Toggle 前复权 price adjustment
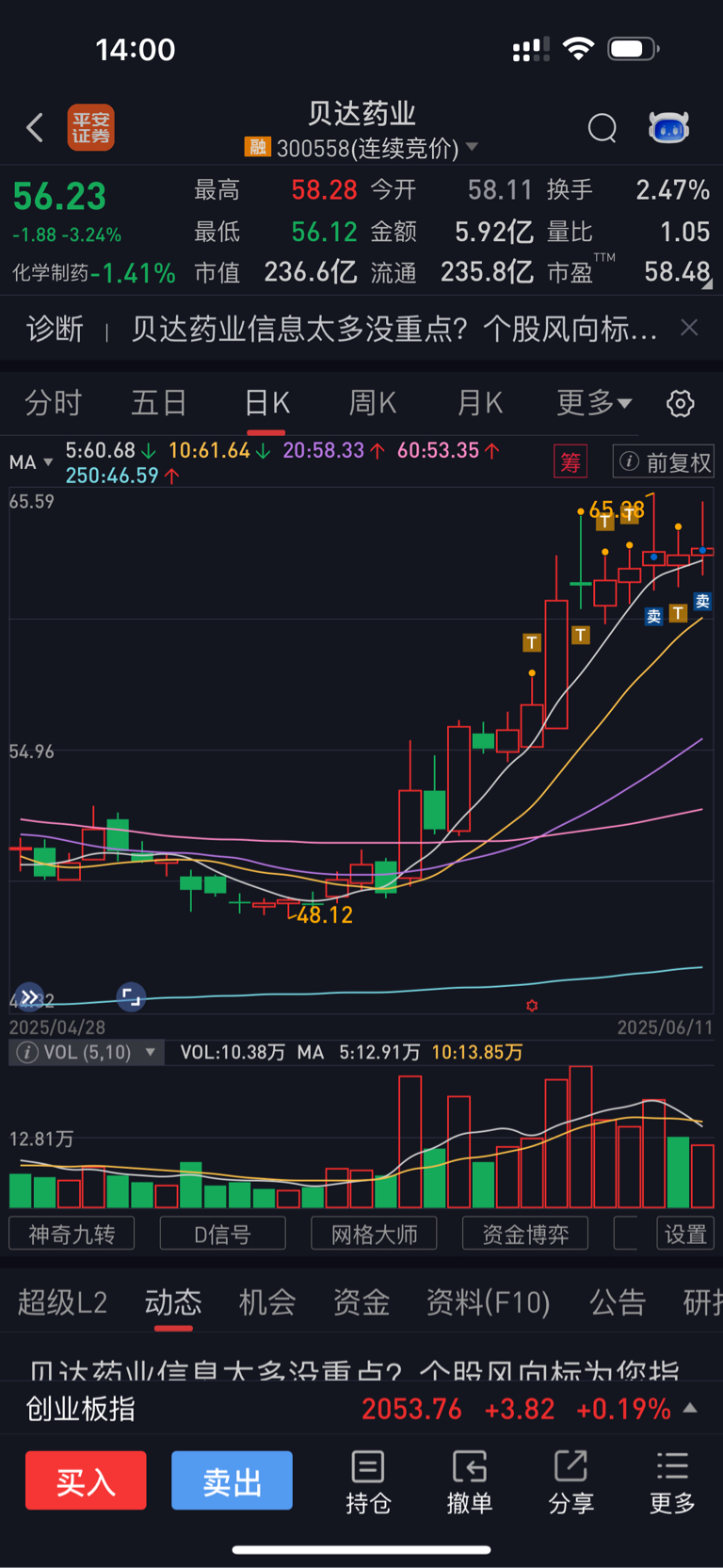The image size is (723, 1568). tap(664, 462)
